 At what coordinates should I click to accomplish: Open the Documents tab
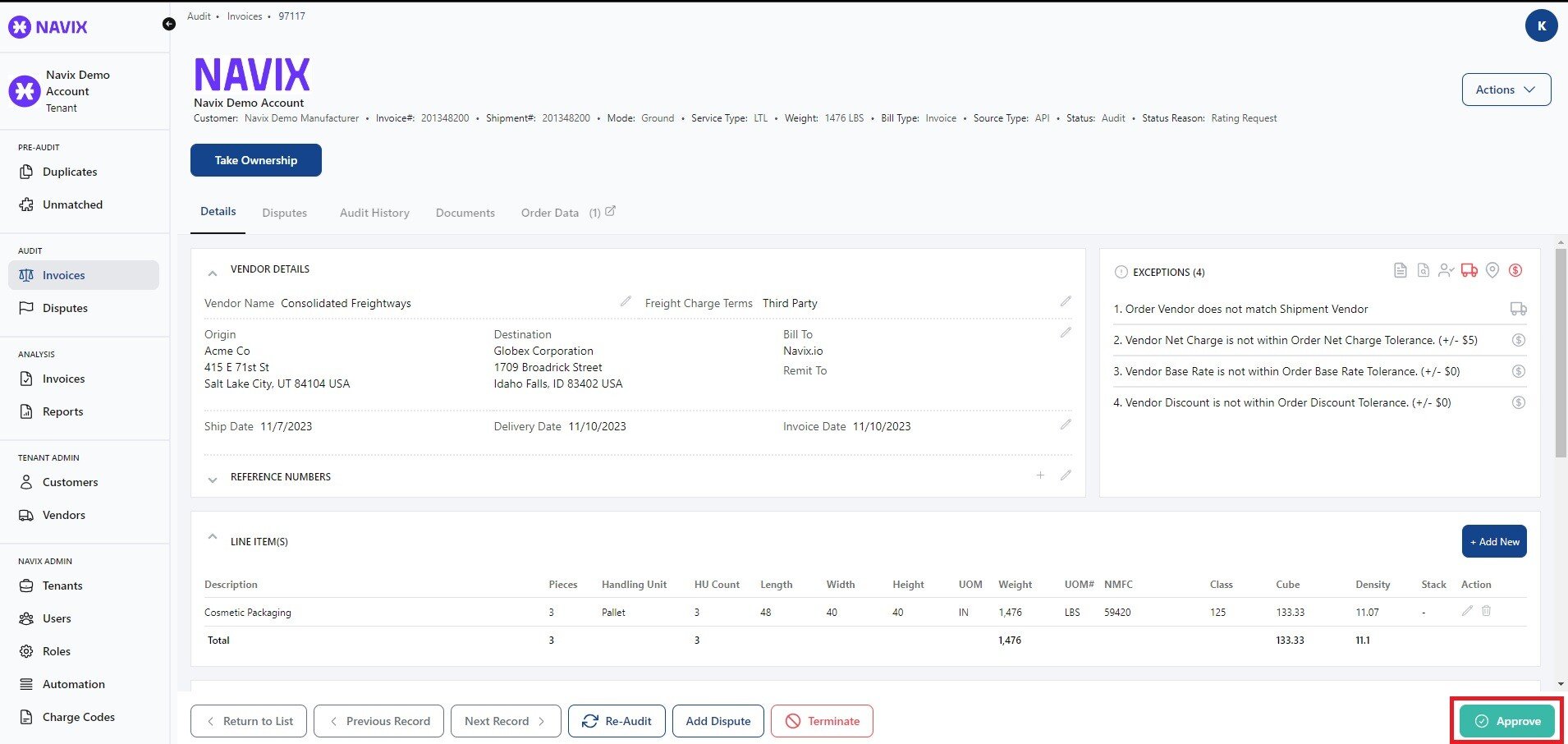tap(465, 213)
